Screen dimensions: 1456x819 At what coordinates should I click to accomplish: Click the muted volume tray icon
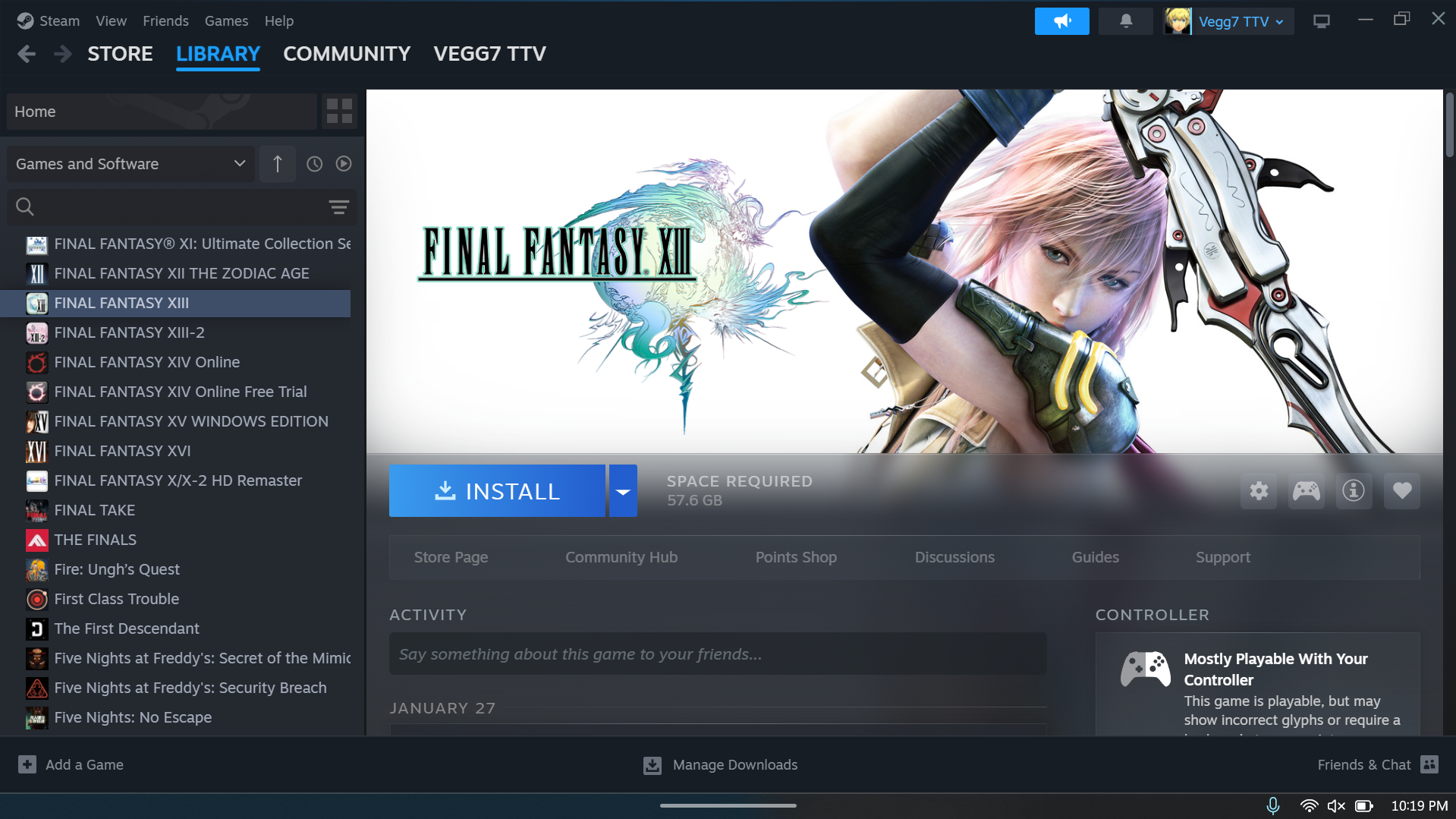1336,806
